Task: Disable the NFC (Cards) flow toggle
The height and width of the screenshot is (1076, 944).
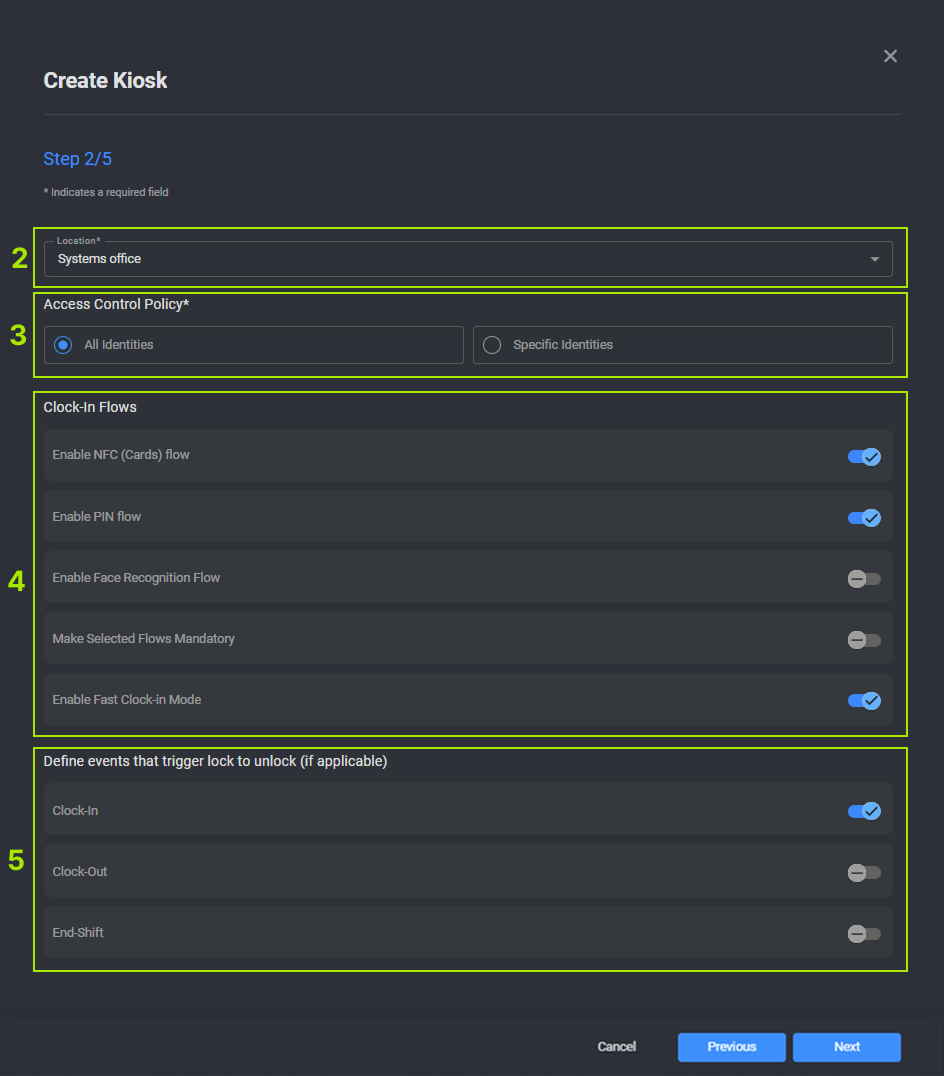Action: (864, 456)
